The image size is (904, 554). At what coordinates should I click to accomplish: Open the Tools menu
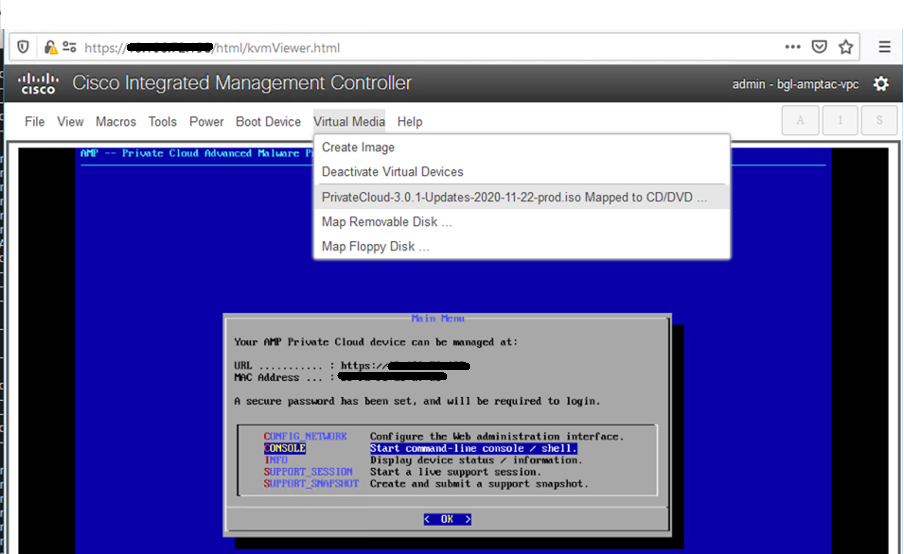163,122
